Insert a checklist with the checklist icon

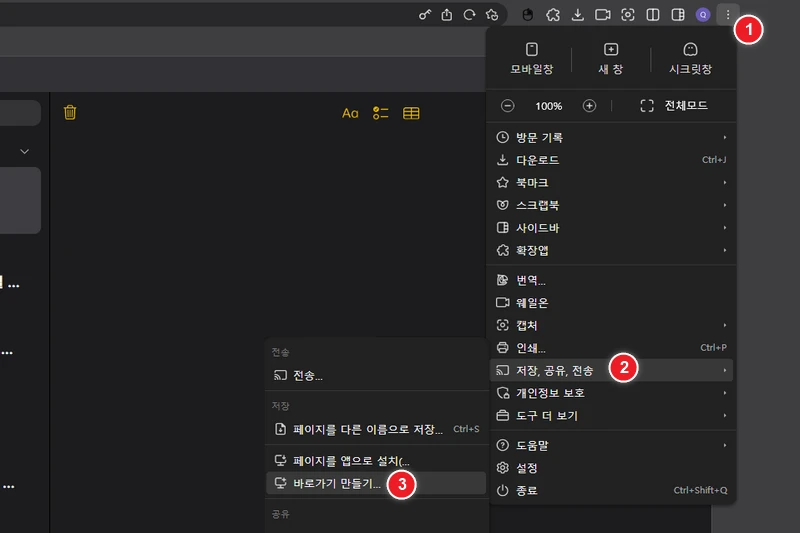coord(381,113)
